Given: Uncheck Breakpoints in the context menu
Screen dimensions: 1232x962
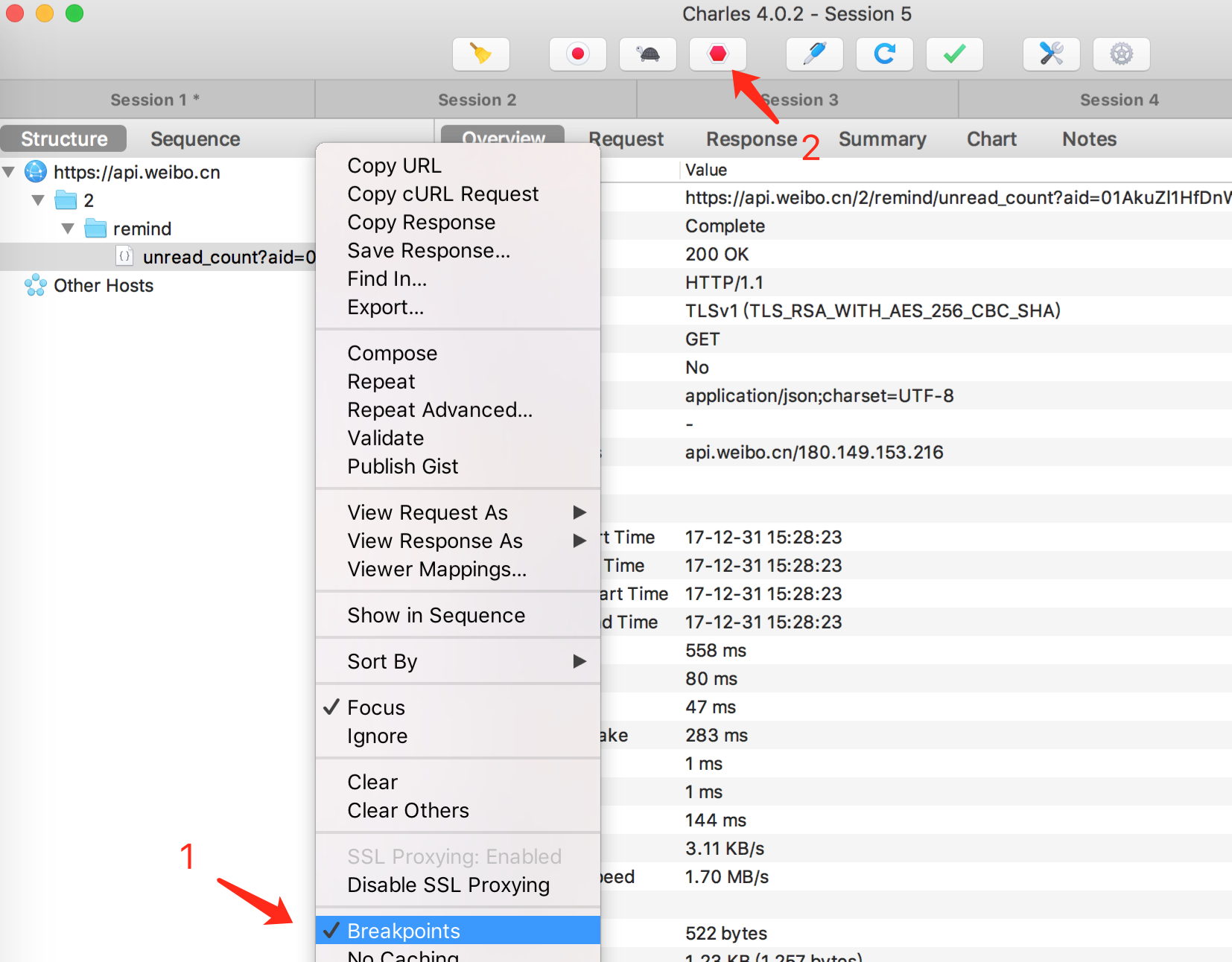Looking at the screenshot, I should (458, 931).
